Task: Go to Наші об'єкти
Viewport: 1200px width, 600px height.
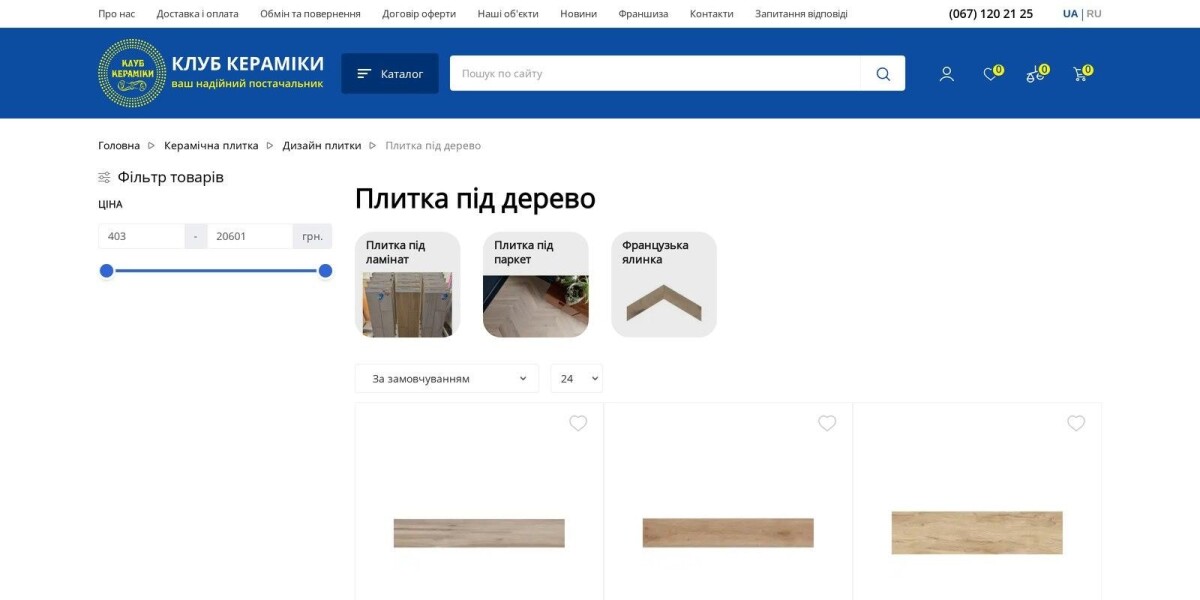Action: coord(508,14)
